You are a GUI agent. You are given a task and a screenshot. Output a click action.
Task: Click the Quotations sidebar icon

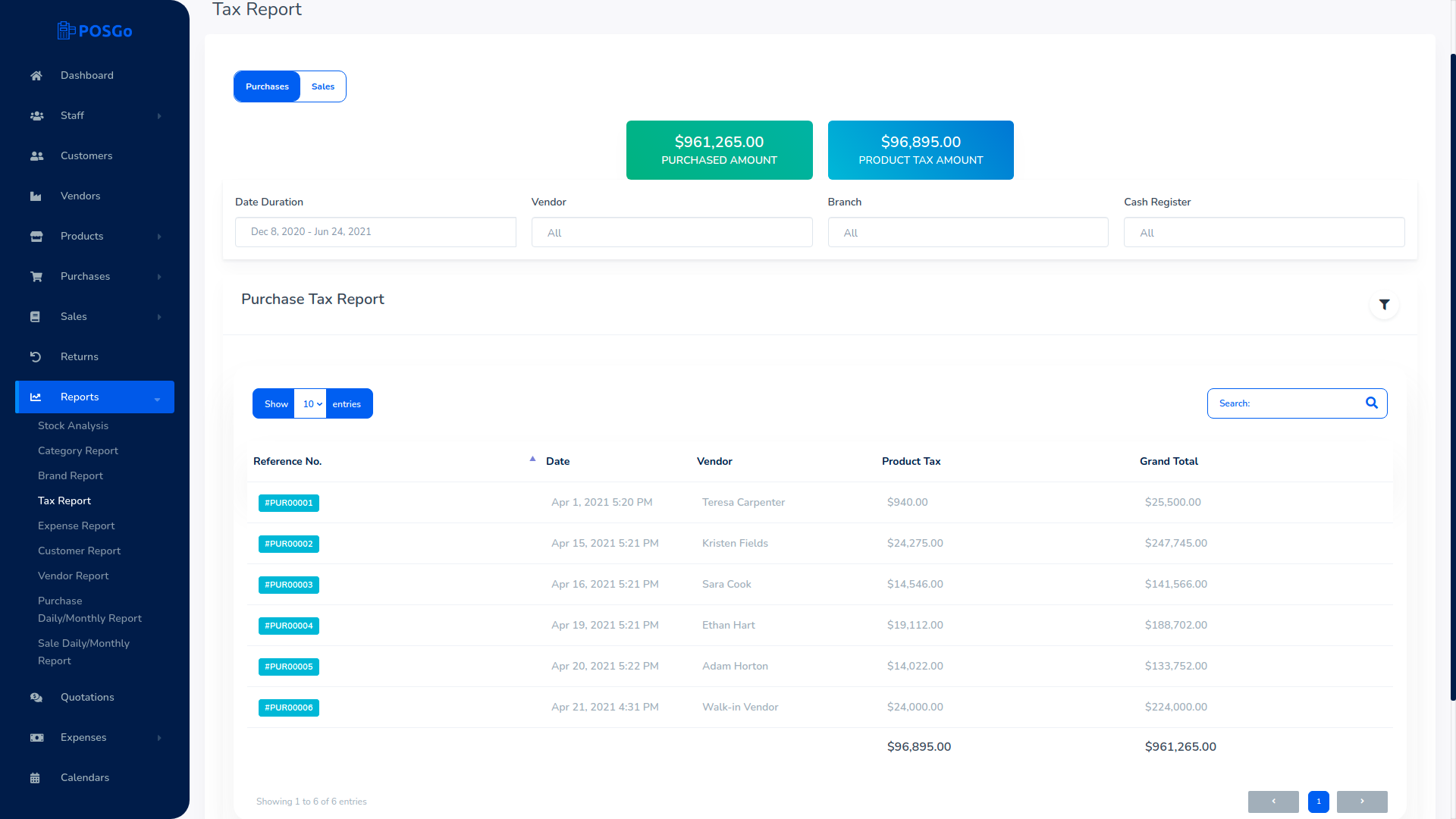click(36, 697)
